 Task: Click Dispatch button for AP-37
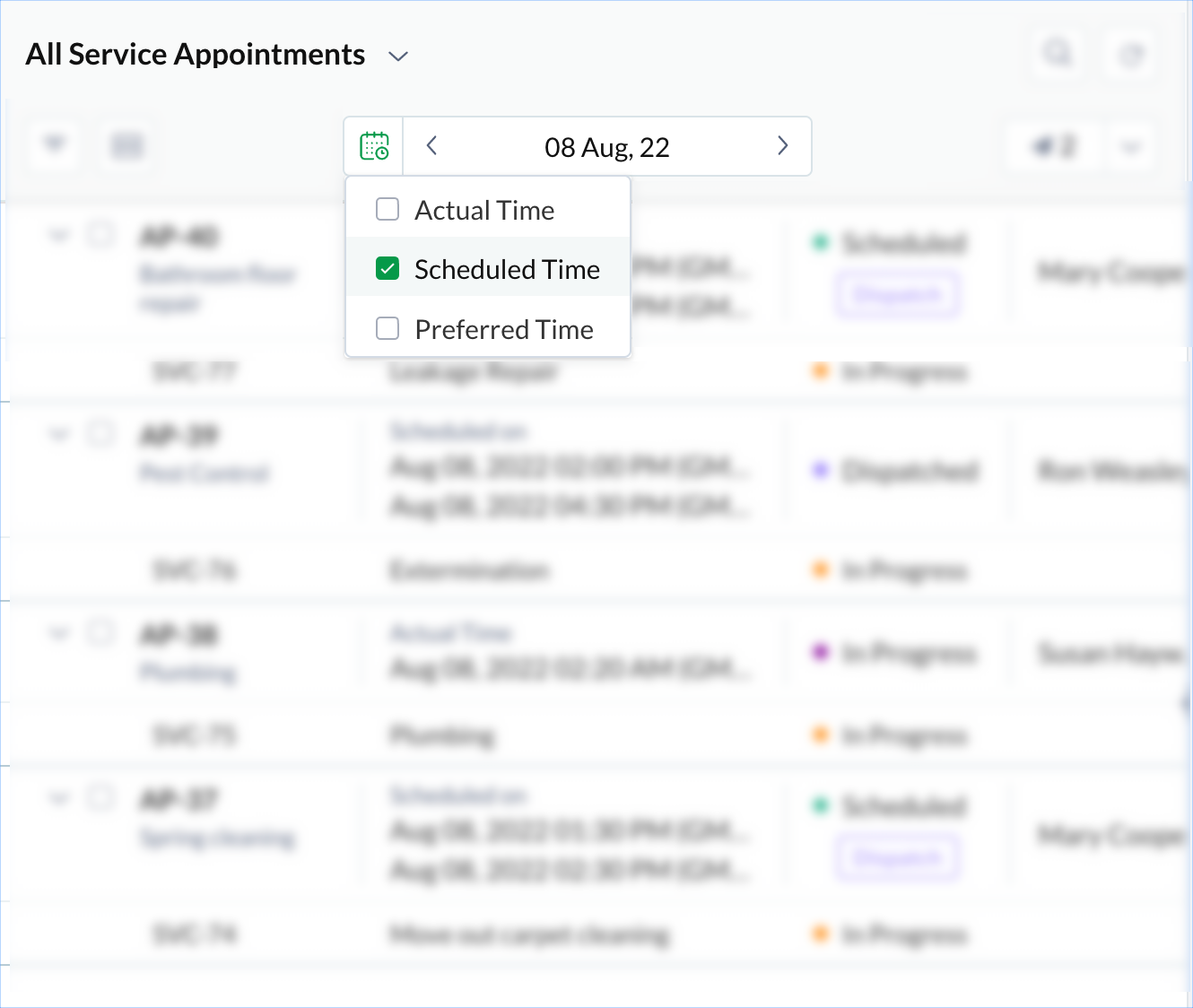coord(897,858)
